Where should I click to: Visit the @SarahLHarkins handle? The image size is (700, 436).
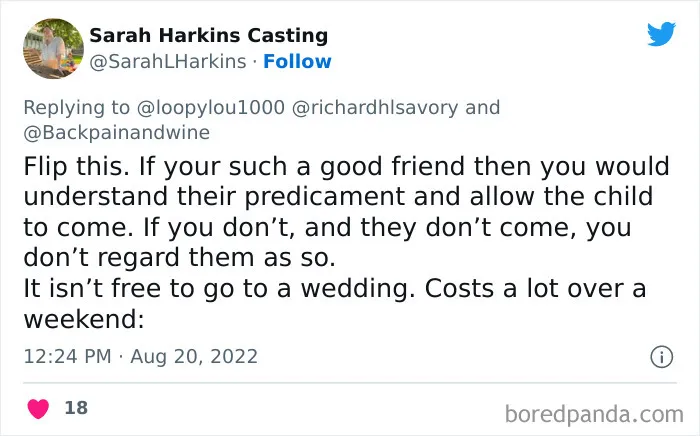168,62
